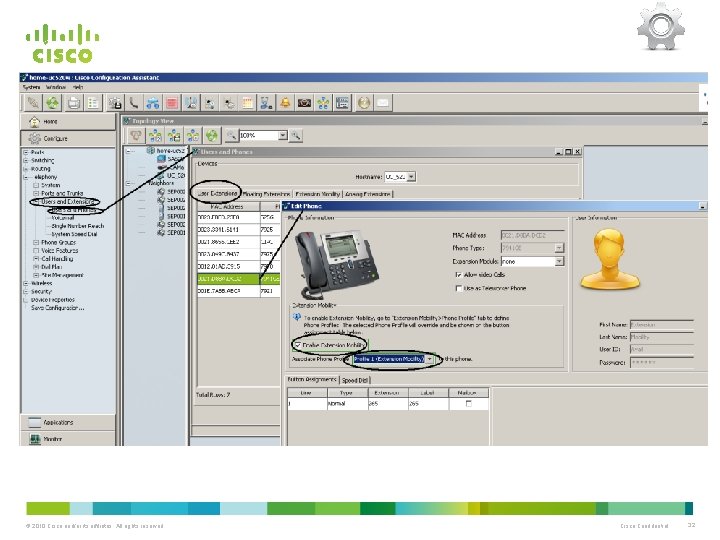Open the Monitor section button

[x=68, y=439]
